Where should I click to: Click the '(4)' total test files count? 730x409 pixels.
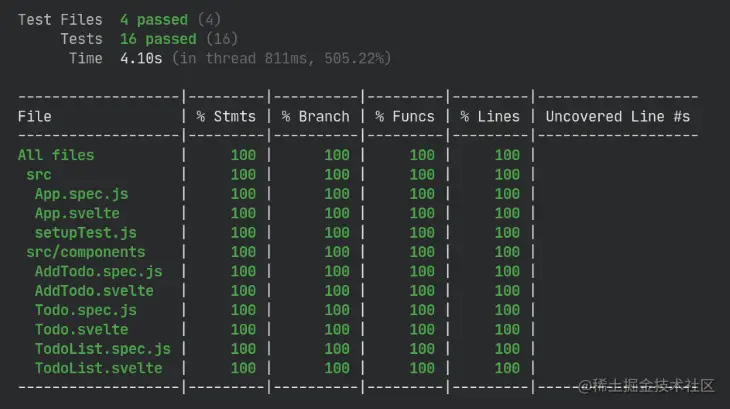[x=209, y=20]
